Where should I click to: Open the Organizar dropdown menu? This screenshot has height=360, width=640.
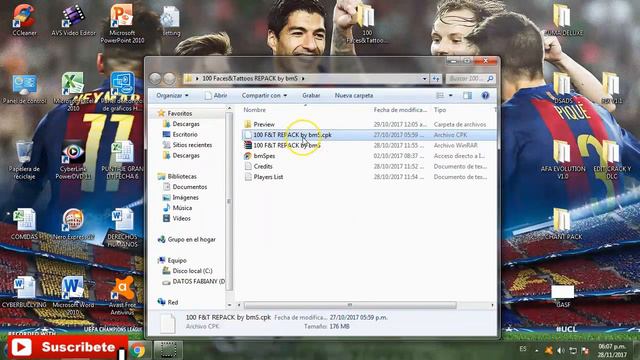172,96
